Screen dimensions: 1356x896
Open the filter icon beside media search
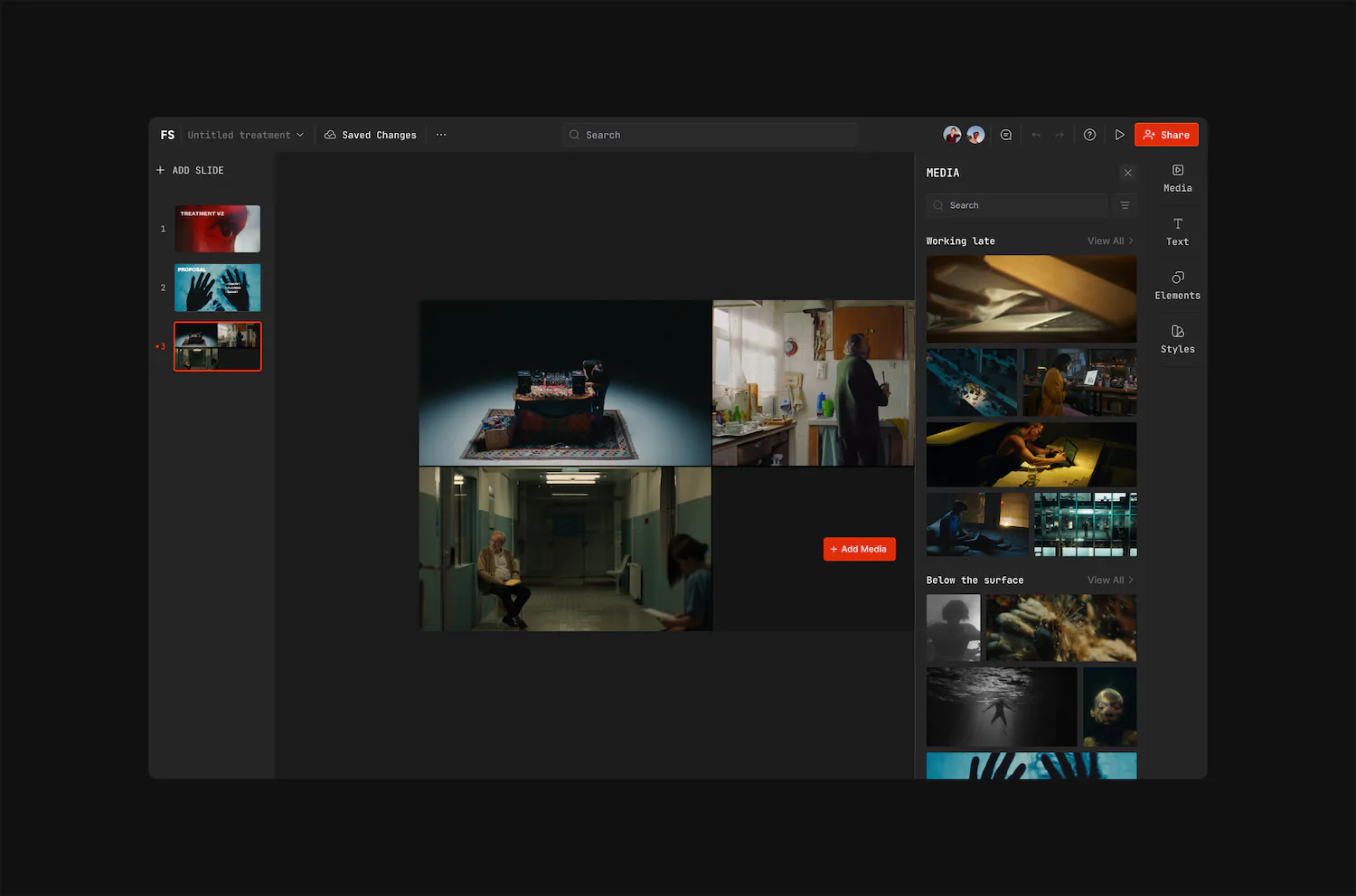(x=1125, y=205)
